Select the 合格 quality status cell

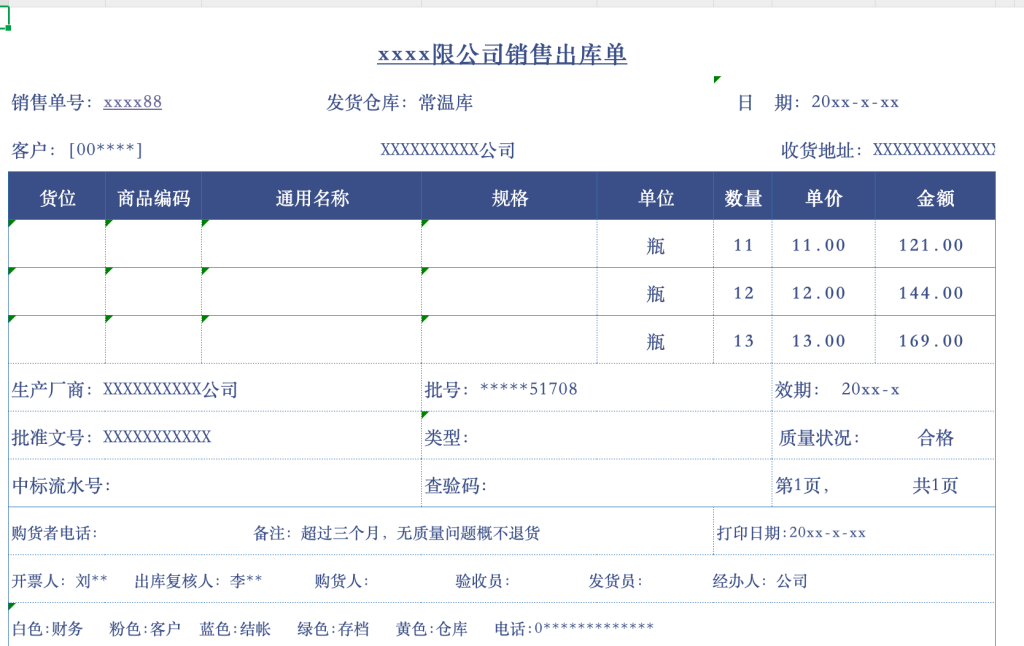935,437
